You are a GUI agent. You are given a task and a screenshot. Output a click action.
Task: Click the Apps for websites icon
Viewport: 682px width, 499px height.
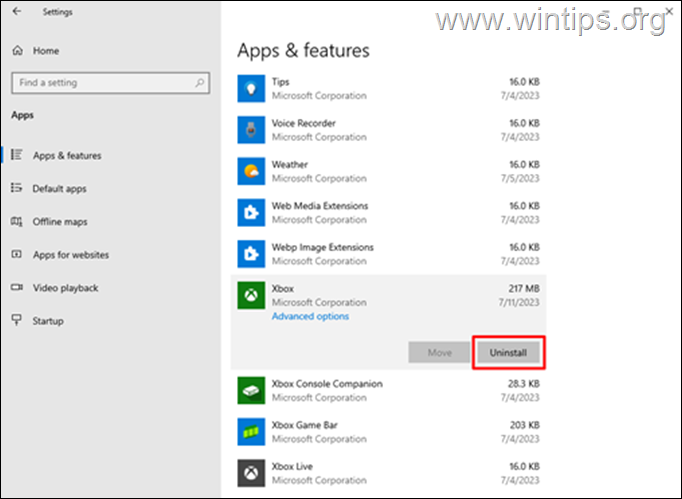click(17, 254)
